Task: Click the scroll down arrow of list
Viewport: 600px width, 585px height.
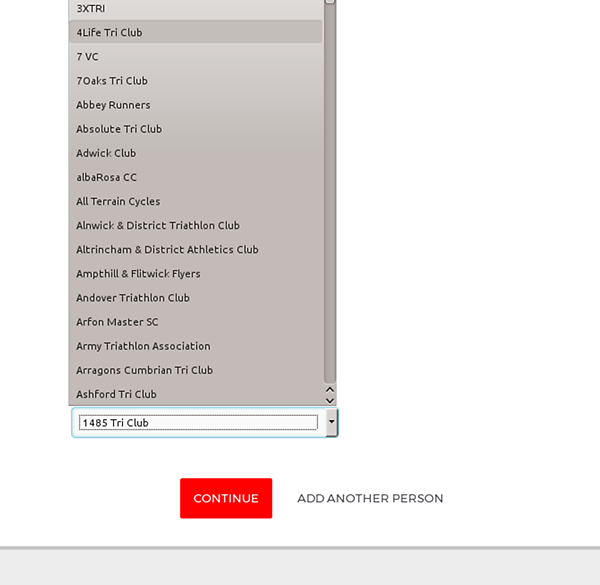Action: [330, 401]
